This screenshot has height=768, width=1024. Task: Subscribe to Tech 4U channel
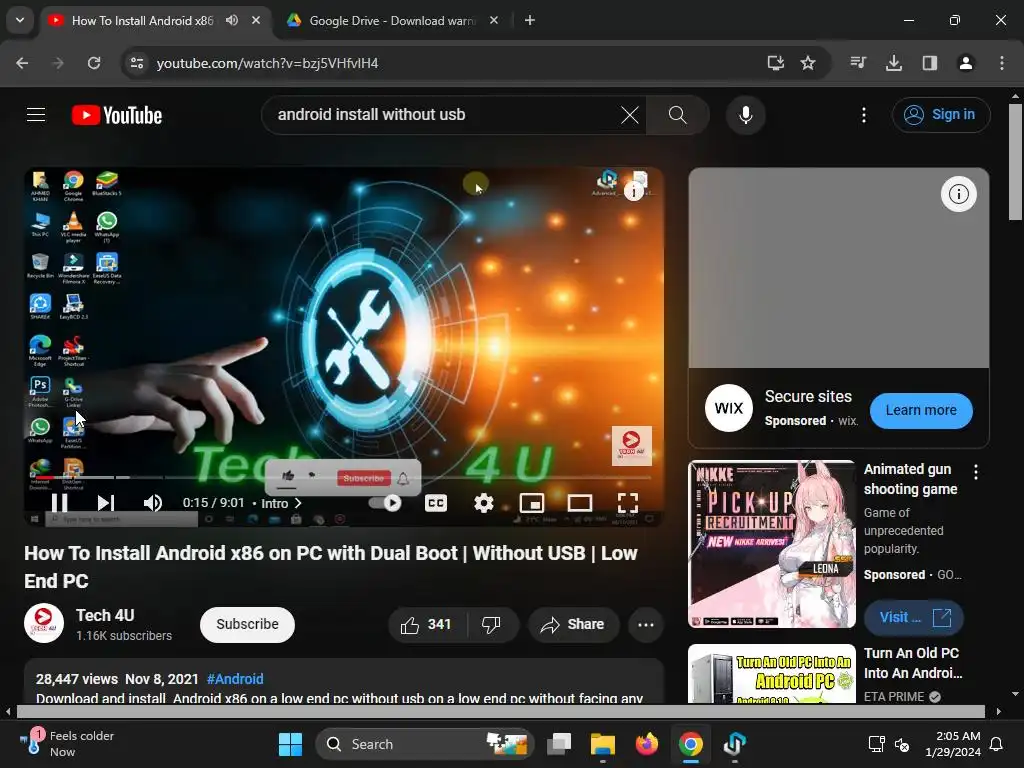coord(248,625)
